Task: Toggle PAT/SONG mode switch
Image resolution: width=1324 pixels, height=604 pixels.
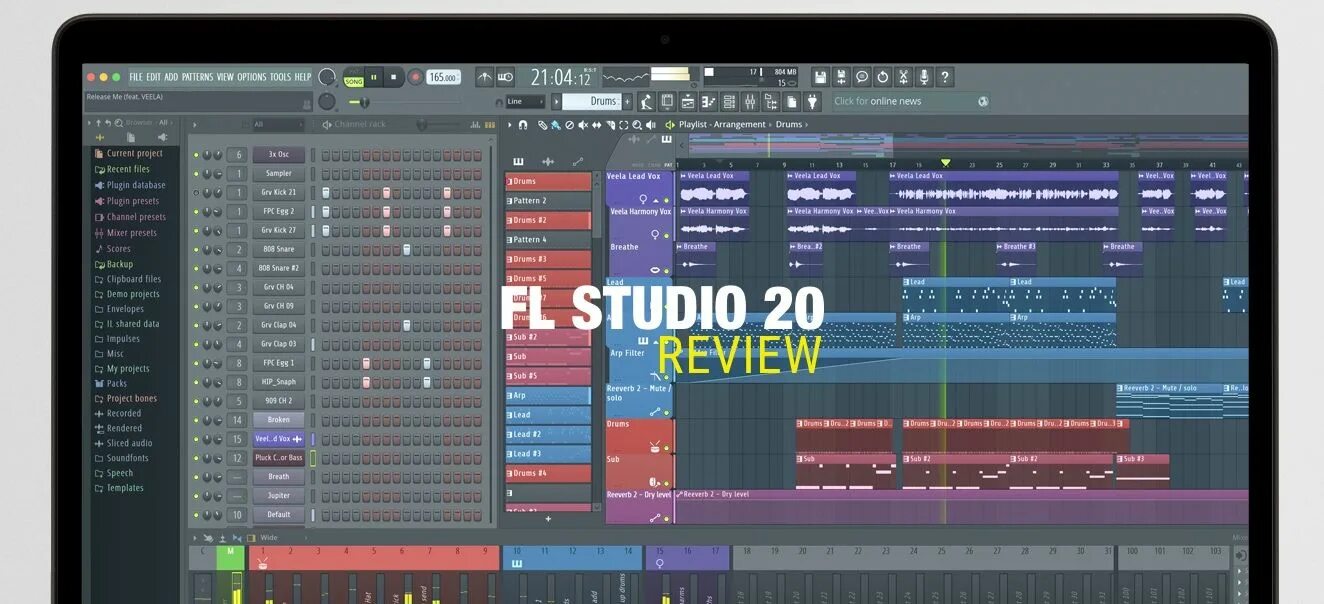Action: pos(354,77)
